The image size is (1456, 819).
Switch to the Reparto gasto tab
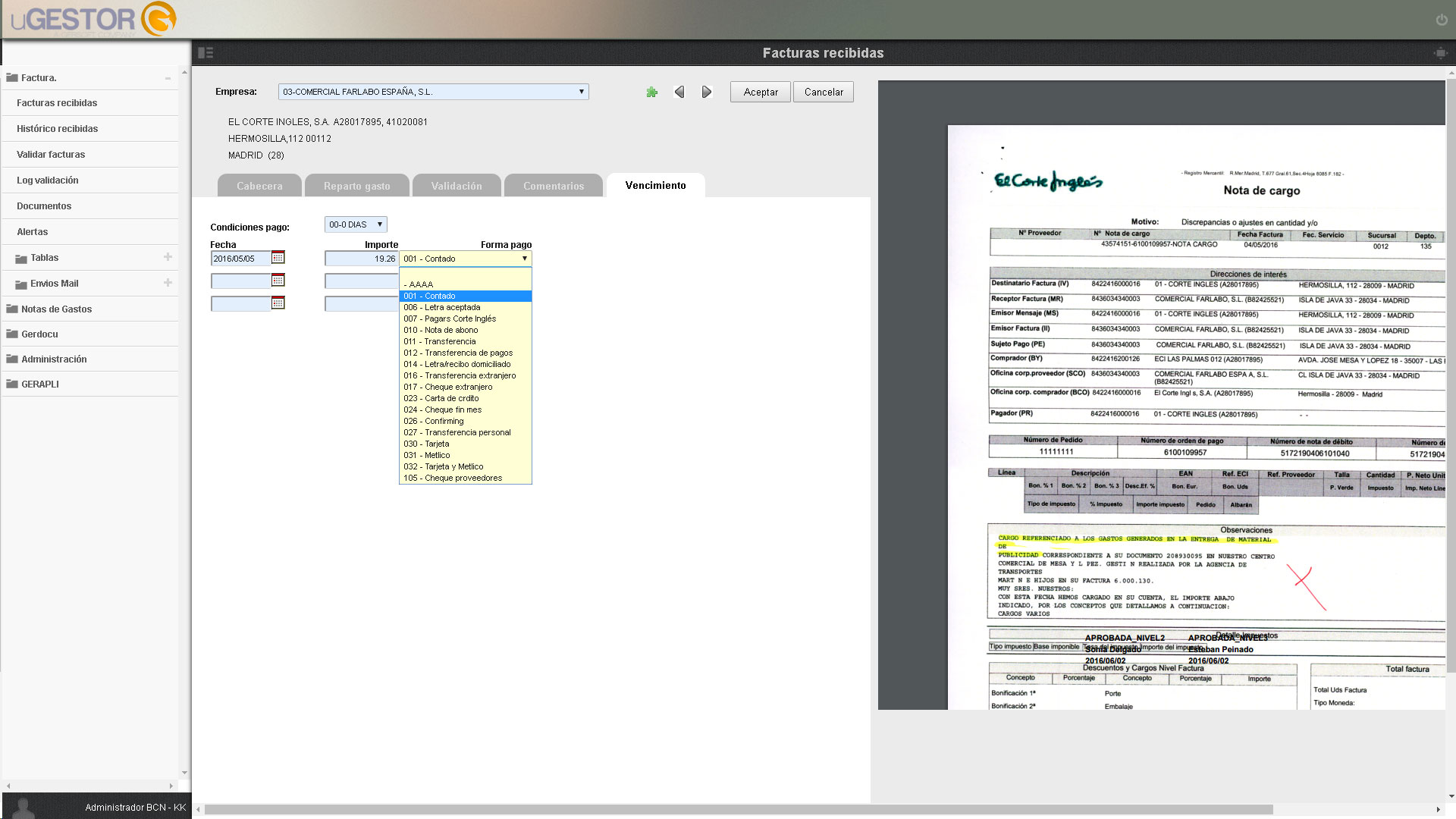pos(357,186)
